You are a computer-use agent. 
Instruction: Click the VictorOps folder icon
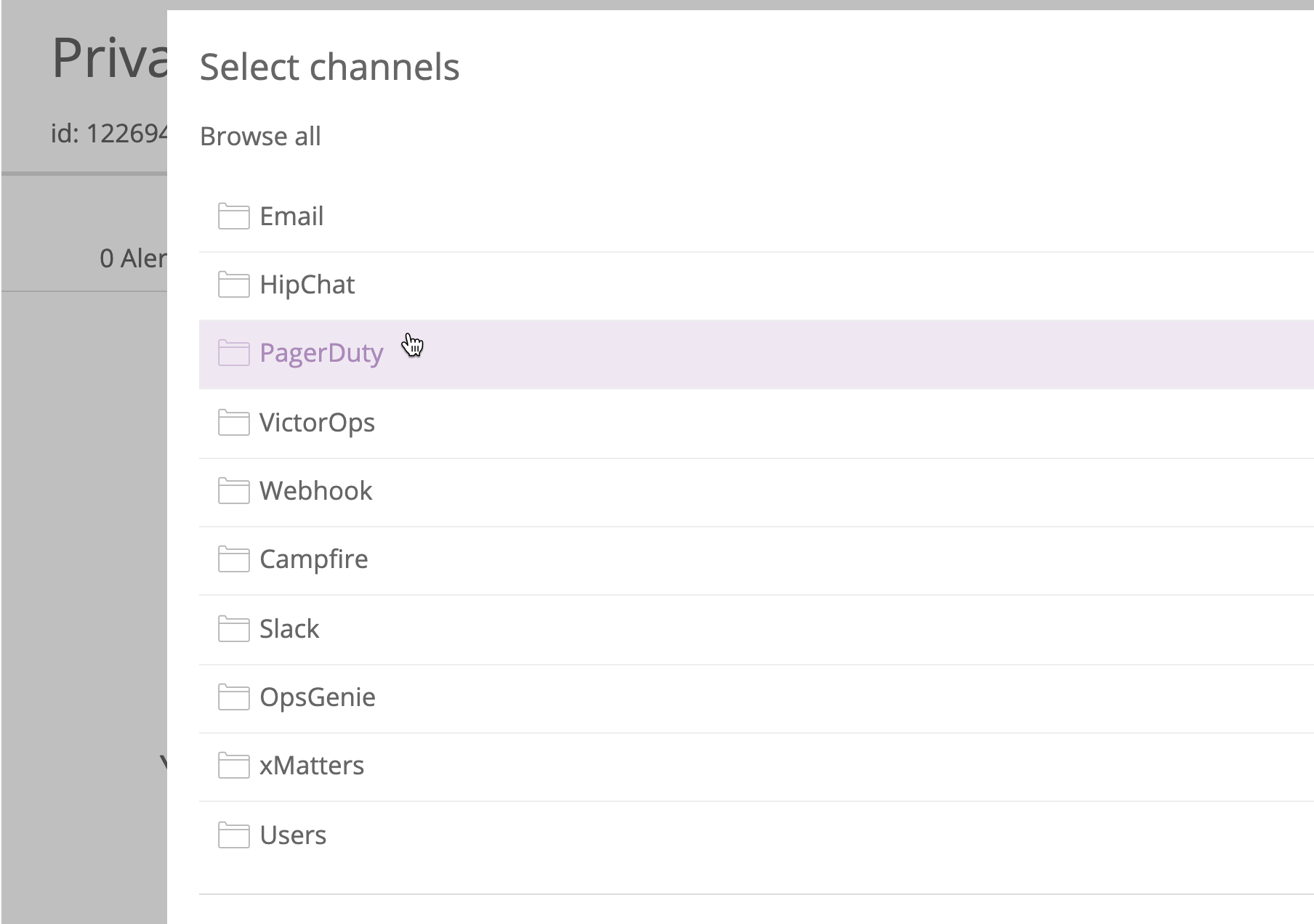(233, 422)
